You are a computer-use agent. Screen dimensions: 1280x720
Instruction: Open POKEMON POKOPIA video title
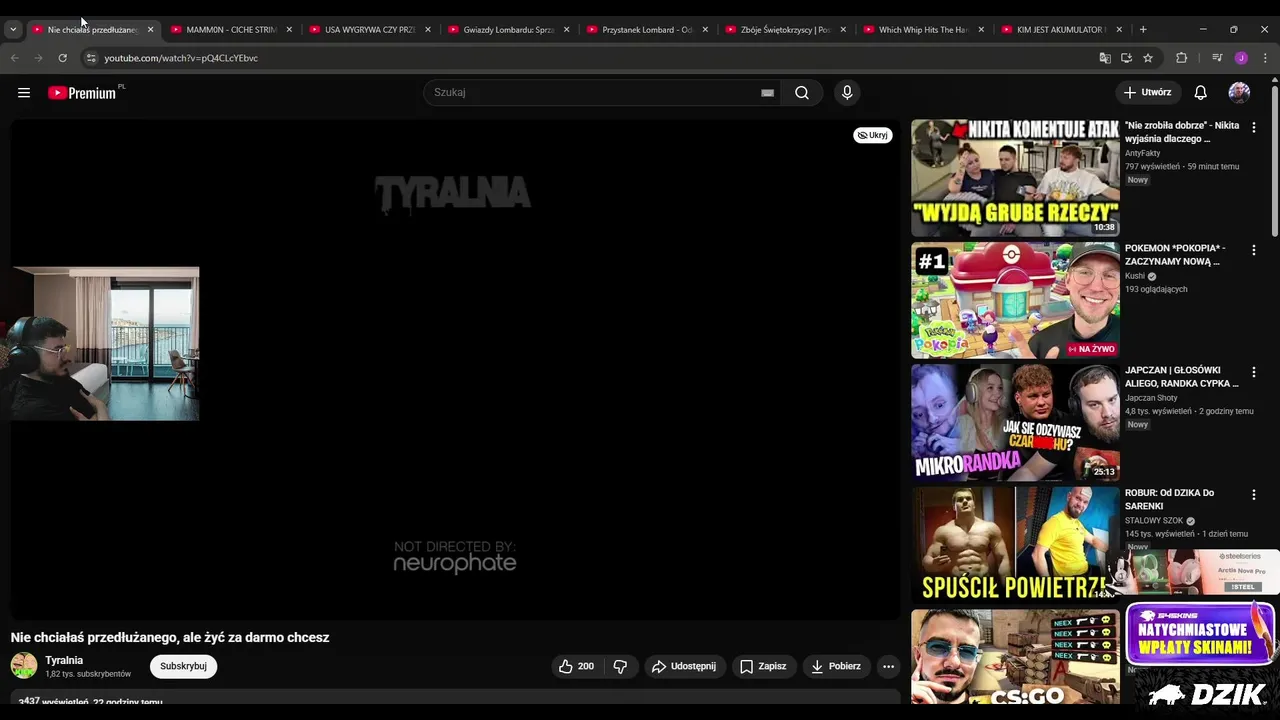pyautogui.click(x=1175, y=255)
